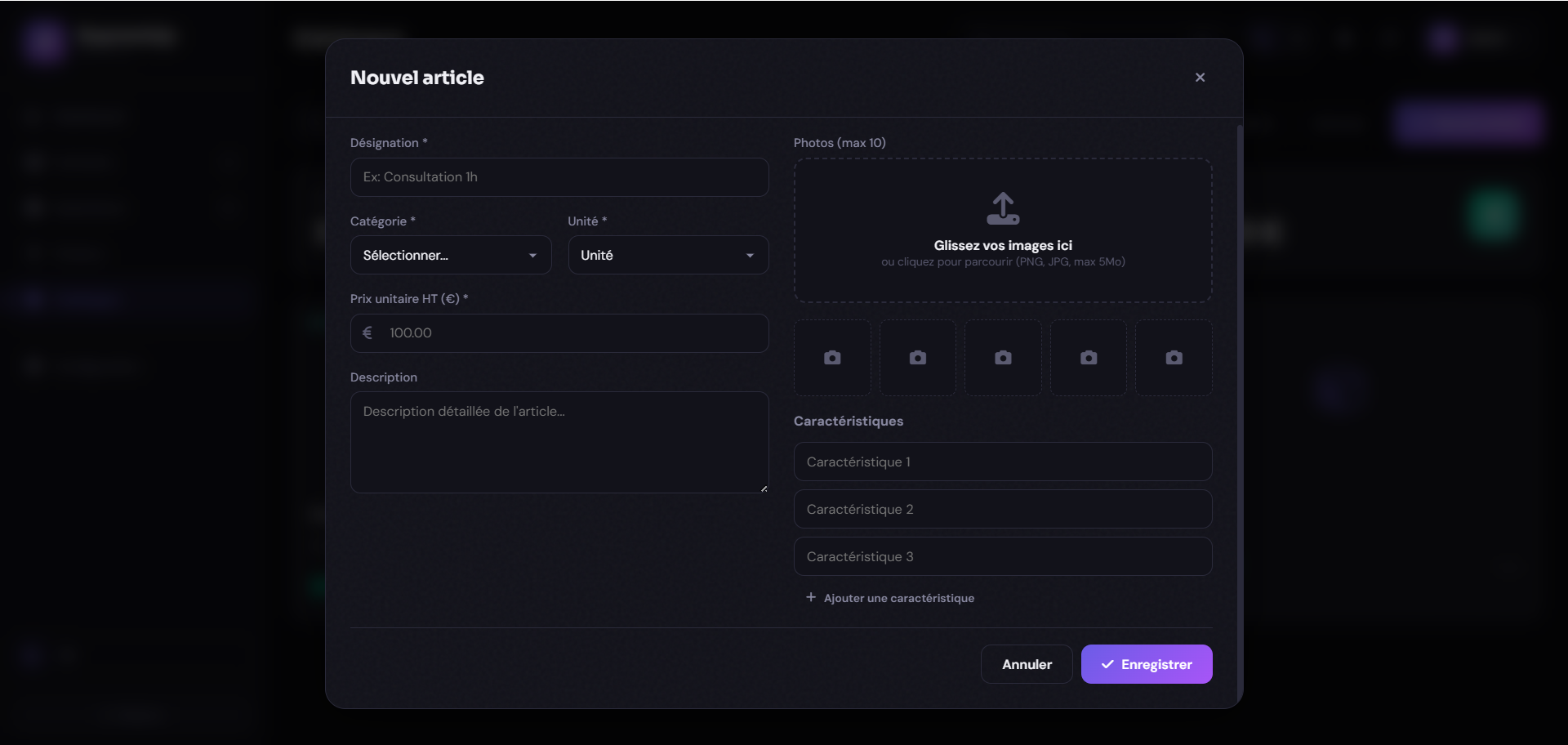Click the Caractéristique 2 field
Image resolution: width=1568 pixels, height=745 pixels.
1003,510
